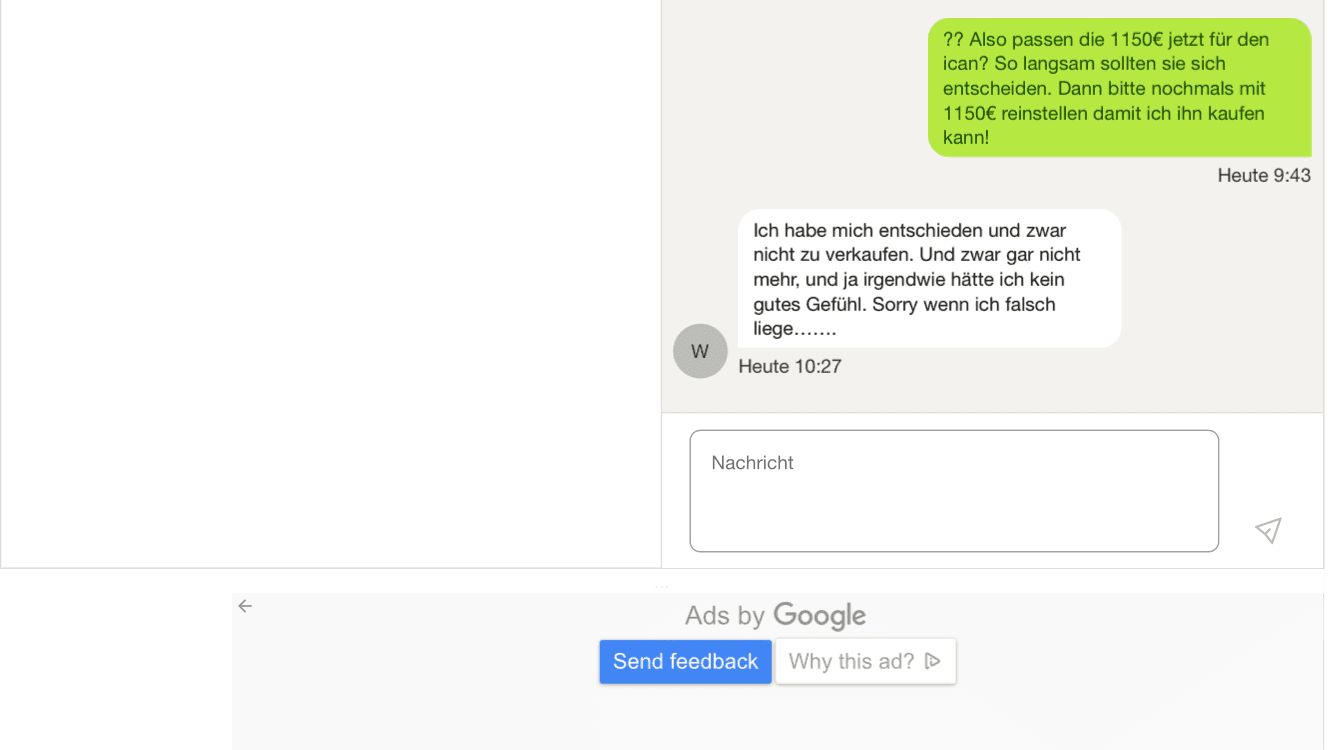The width and height of the screenshot is (1334, 750).
Task: Select the green message about 1150€
Action: pyautogui.click(x=1119, y=88)
